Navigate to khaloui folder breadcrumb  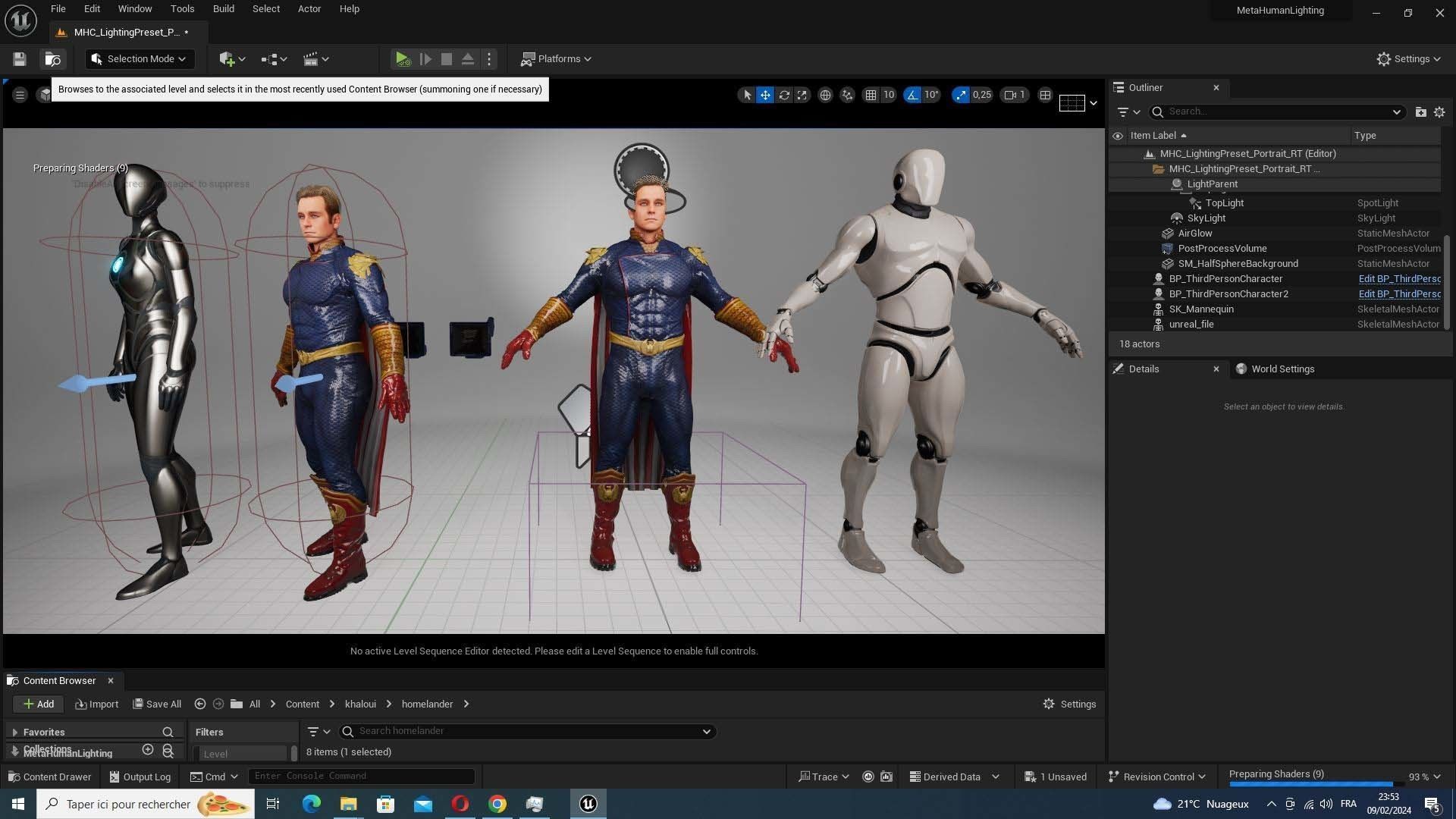pos(360,704)
